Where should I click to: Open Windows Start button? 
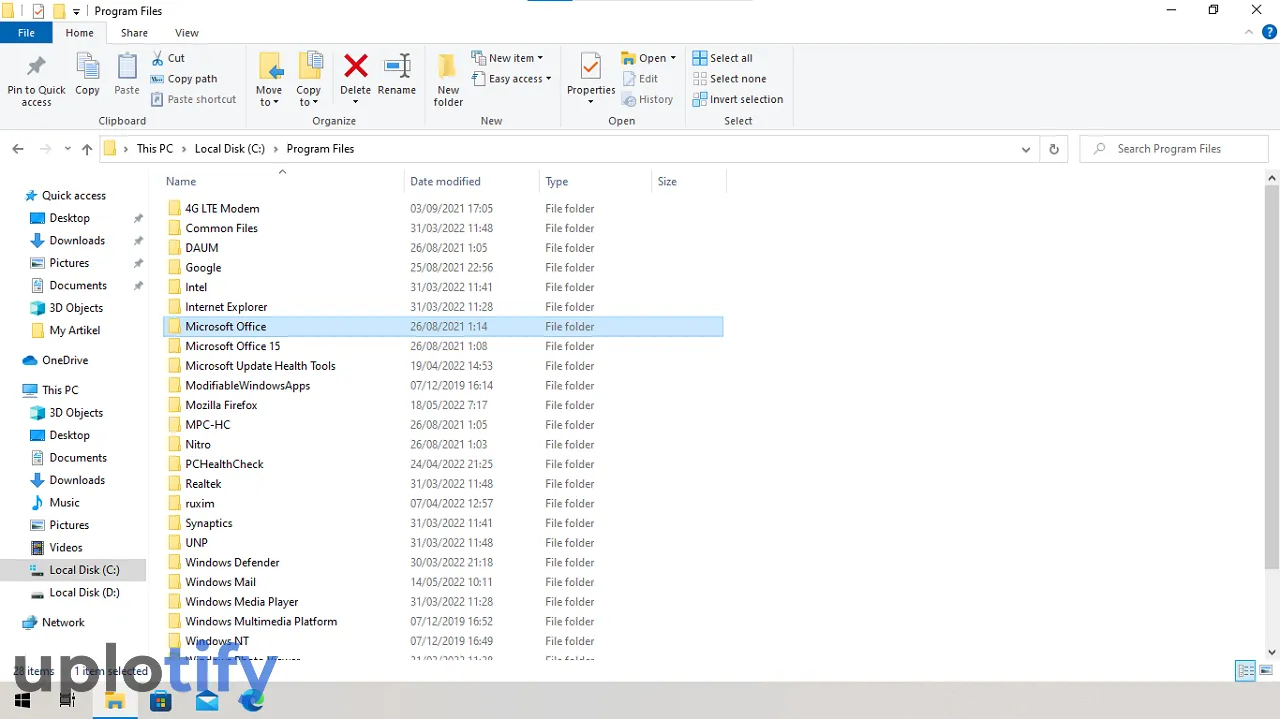click(x=22, y=701)
